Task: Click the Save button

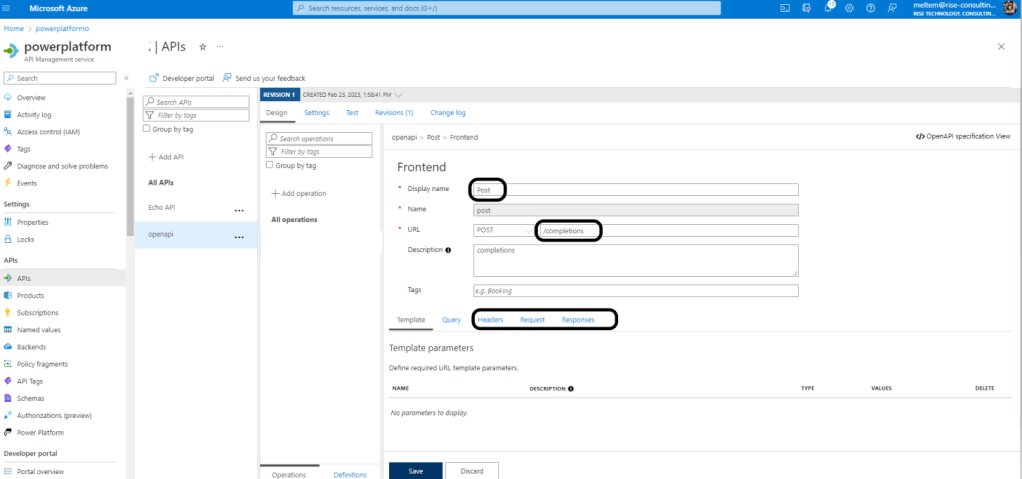Action: coord(414,470)
